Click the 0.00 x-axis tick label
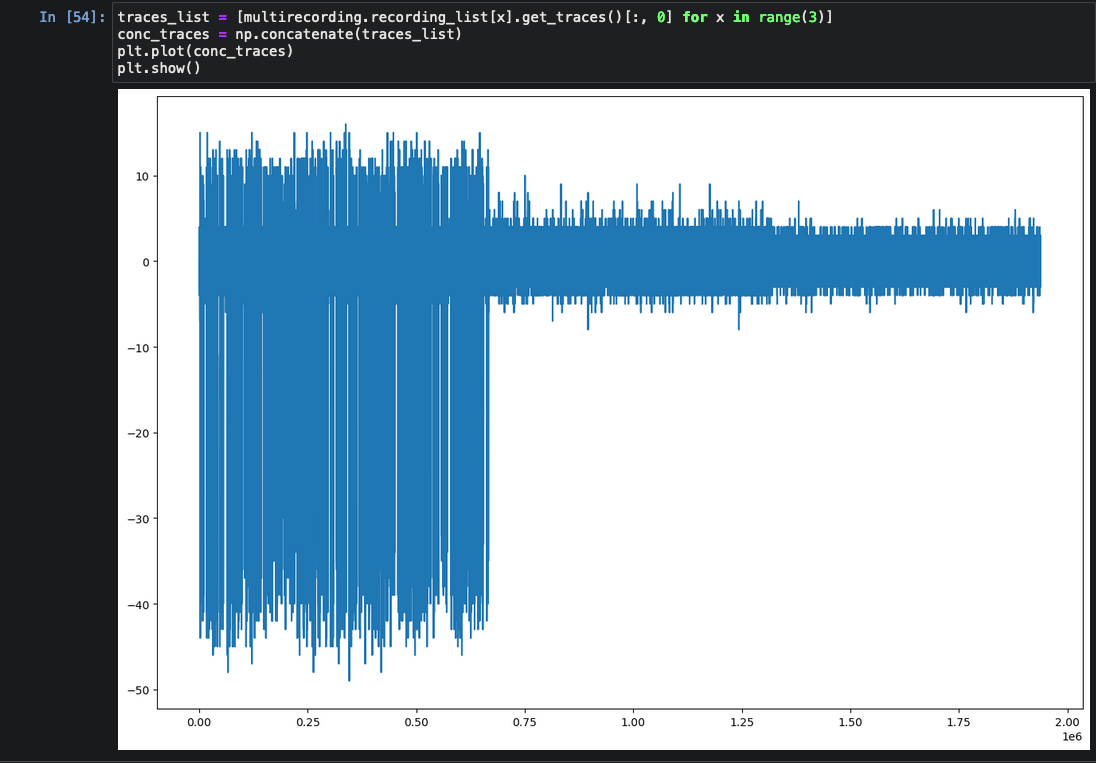This screenshot has height=763, width=1096. point(199,721)
